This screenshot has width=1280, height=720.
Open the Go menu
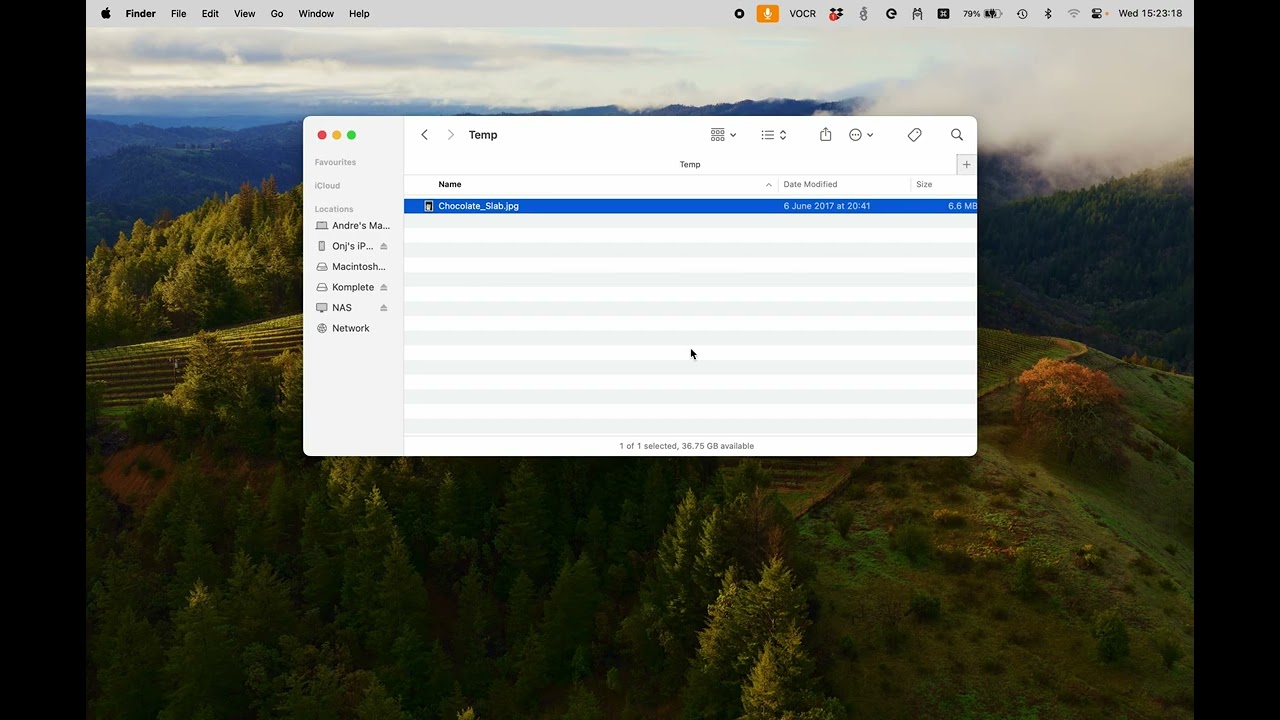[277, 13]
